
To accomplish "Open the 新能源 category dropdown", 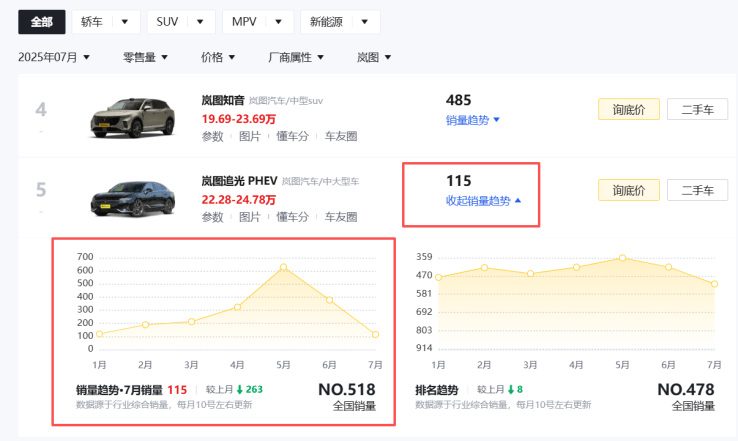I will 340,22.
